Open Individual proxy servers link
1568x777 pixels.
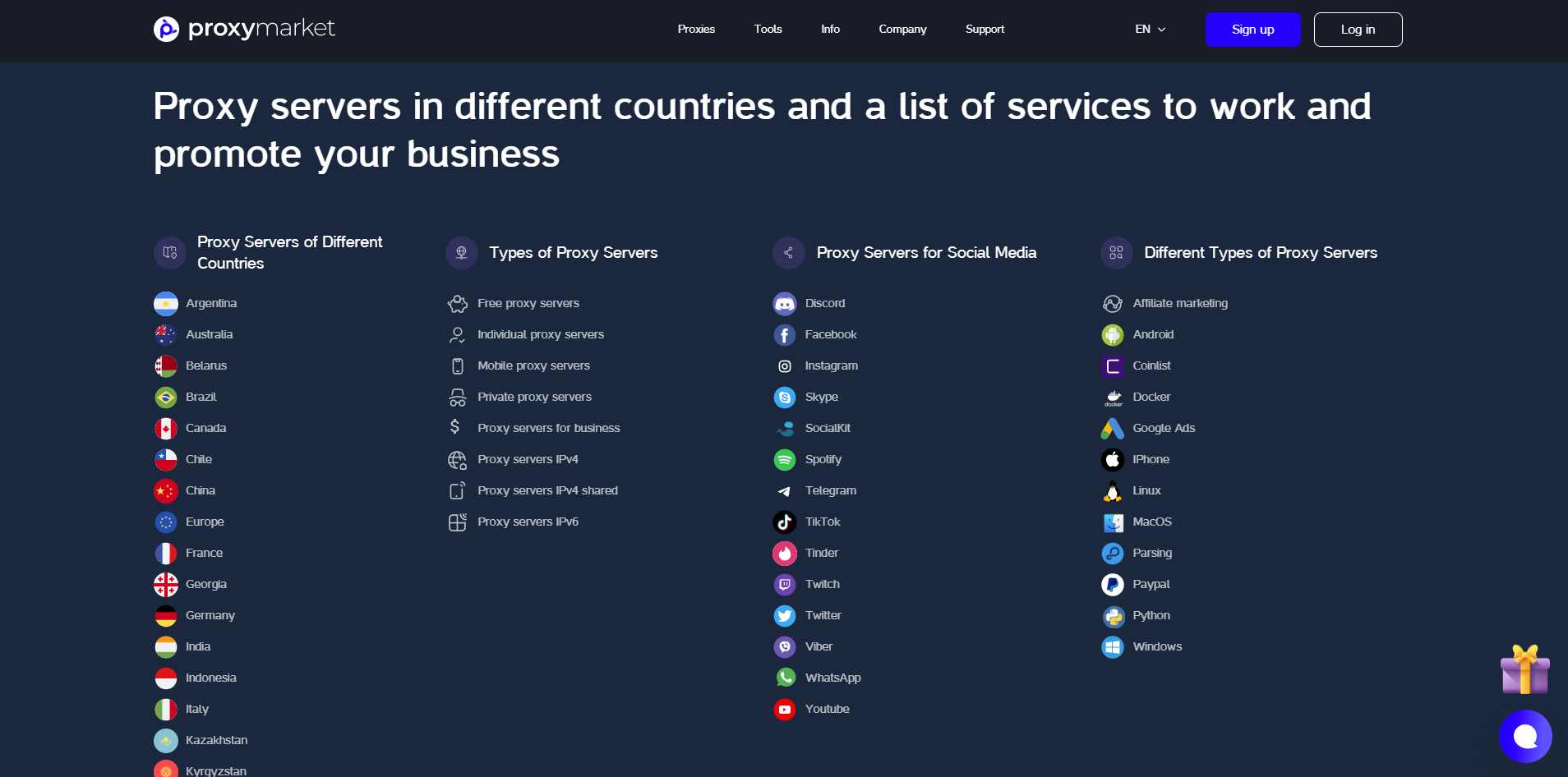[x=541, y=335]
